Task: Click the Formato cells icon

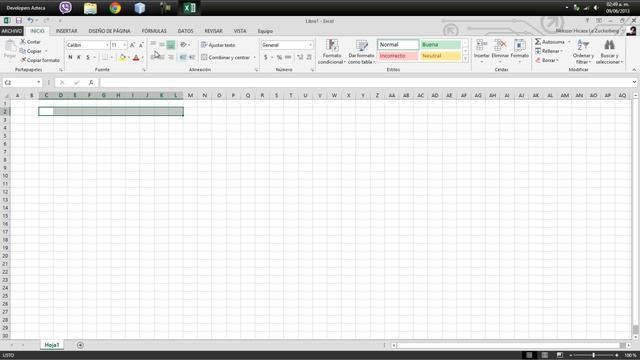Action: [x=520, y=45]
